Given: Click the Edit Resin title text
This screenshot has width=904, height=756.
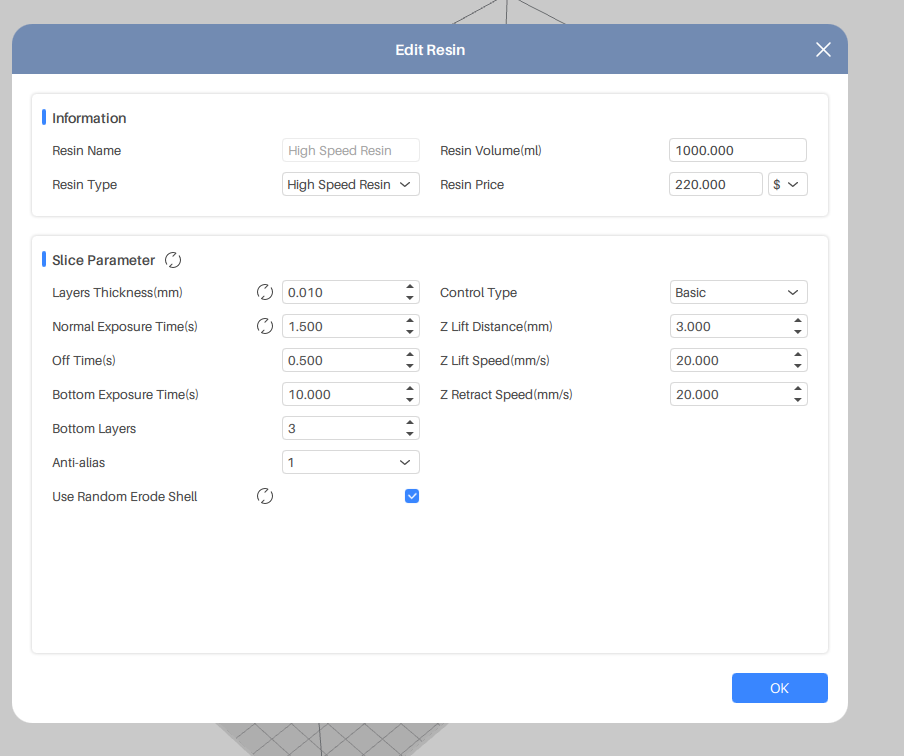Looking at the screenshot, I should coord(430,50).
